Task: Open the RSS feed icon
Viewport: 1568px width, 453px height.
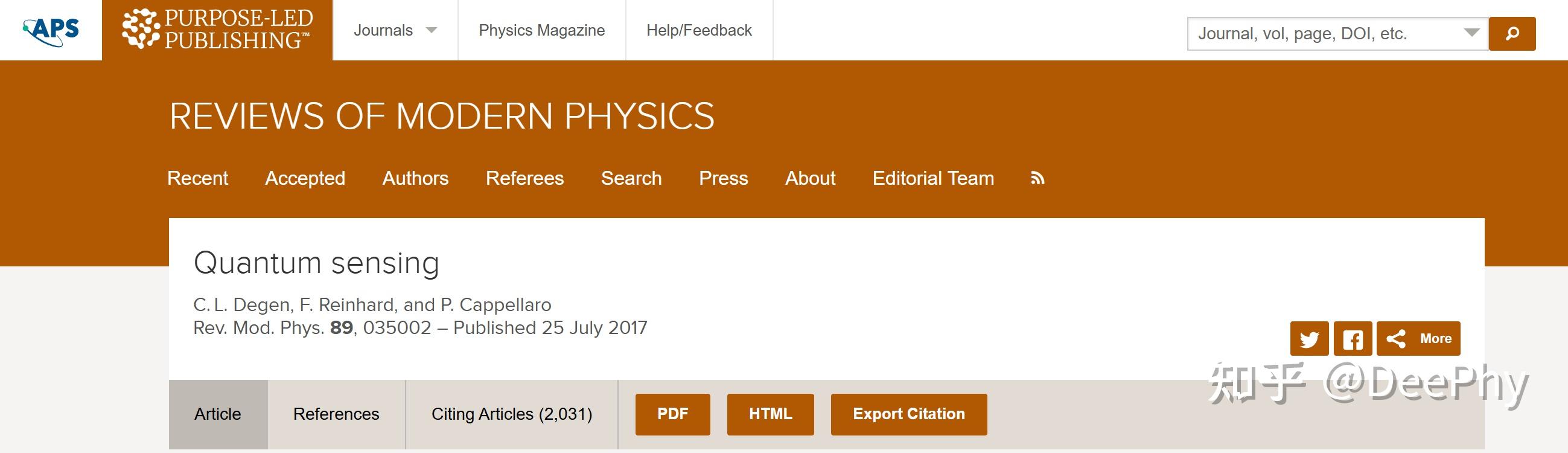Action: click(x=1037, y=178)
